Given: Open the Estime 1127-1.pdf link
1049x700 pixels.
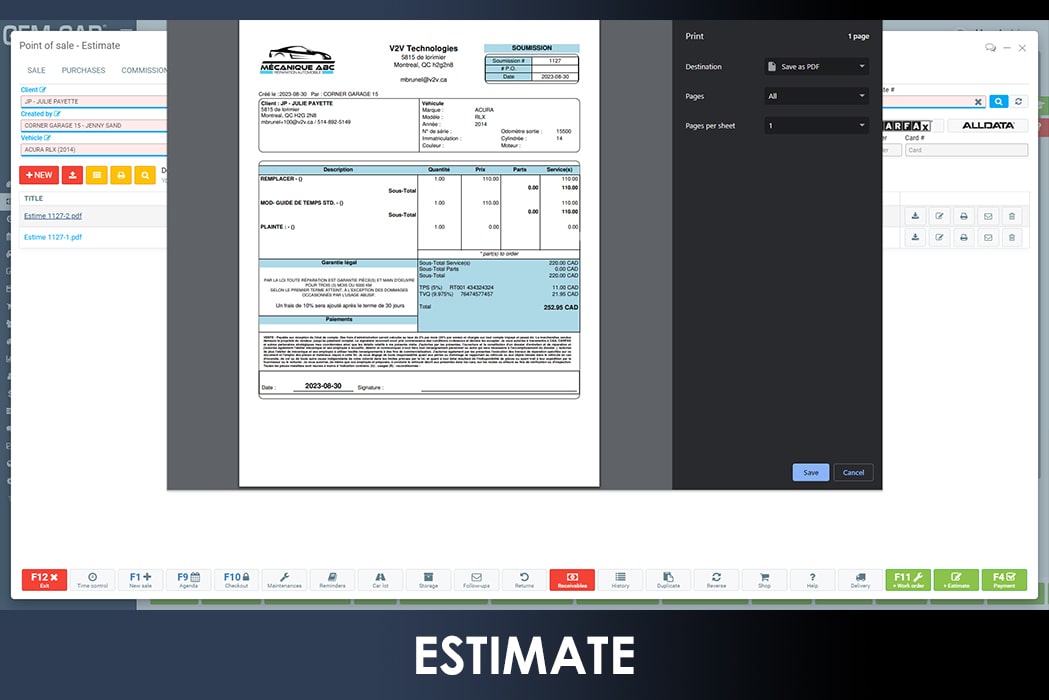Looking at the screenshot, I should [x=53, y=237].
